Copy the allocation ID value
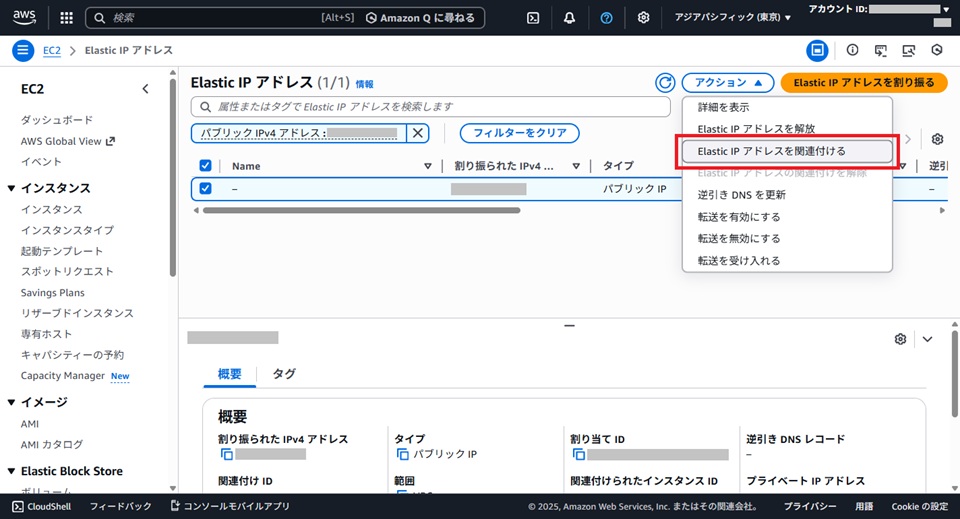Image resolution: width=960 pixels, height=519 pixels. coord(579,454)
